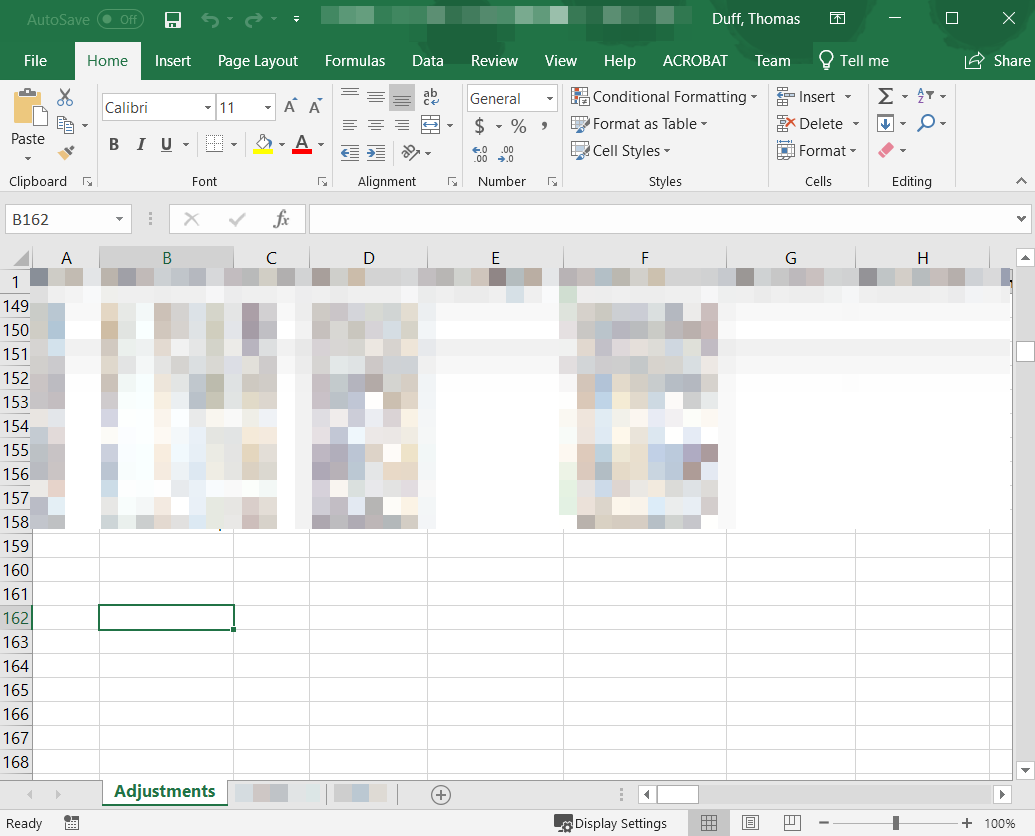Click Increase Decimal in the Number group
The height and width of the screenshot is (836, 1035).
pos(479,153)
